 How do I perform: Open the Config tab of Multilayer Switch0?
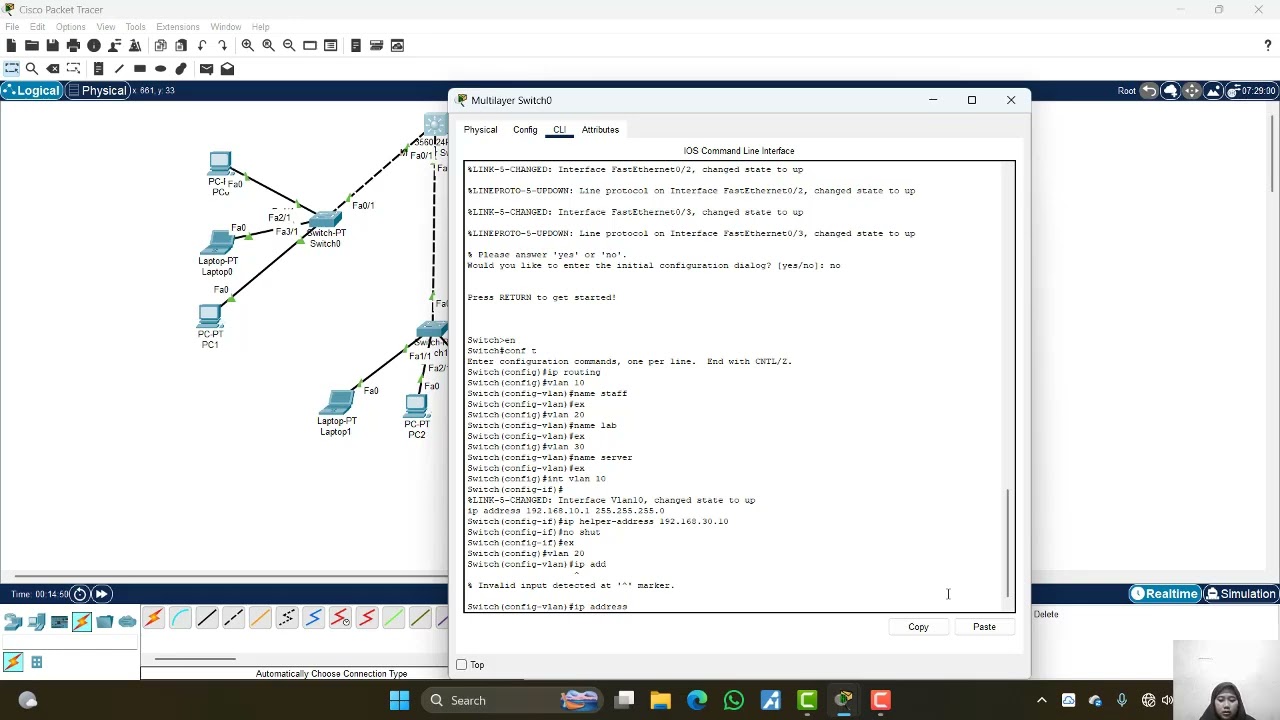[525, 130]
